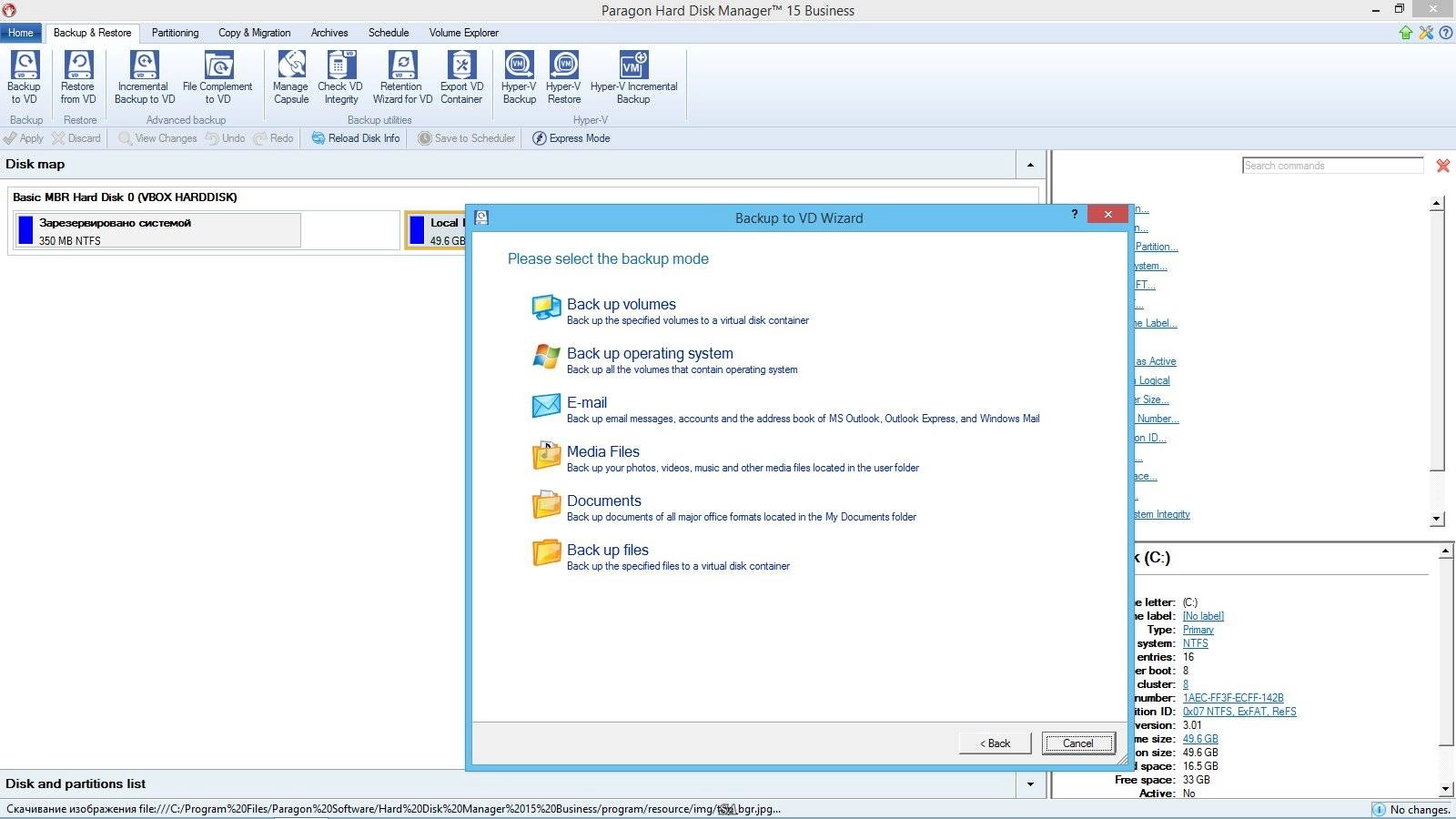Clear the command search with red X
The image size is (1456, 819).
point(1443,166)
